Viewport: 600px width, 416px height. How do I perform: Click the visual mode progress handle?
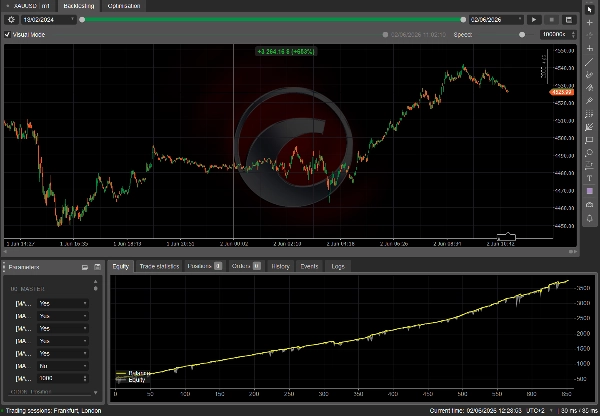(x=385, y=34)
